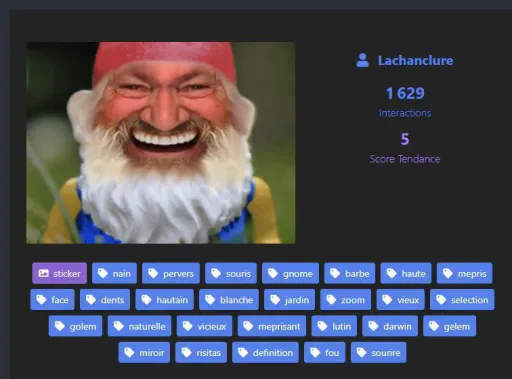Select the vieux tag

point(401,300)
